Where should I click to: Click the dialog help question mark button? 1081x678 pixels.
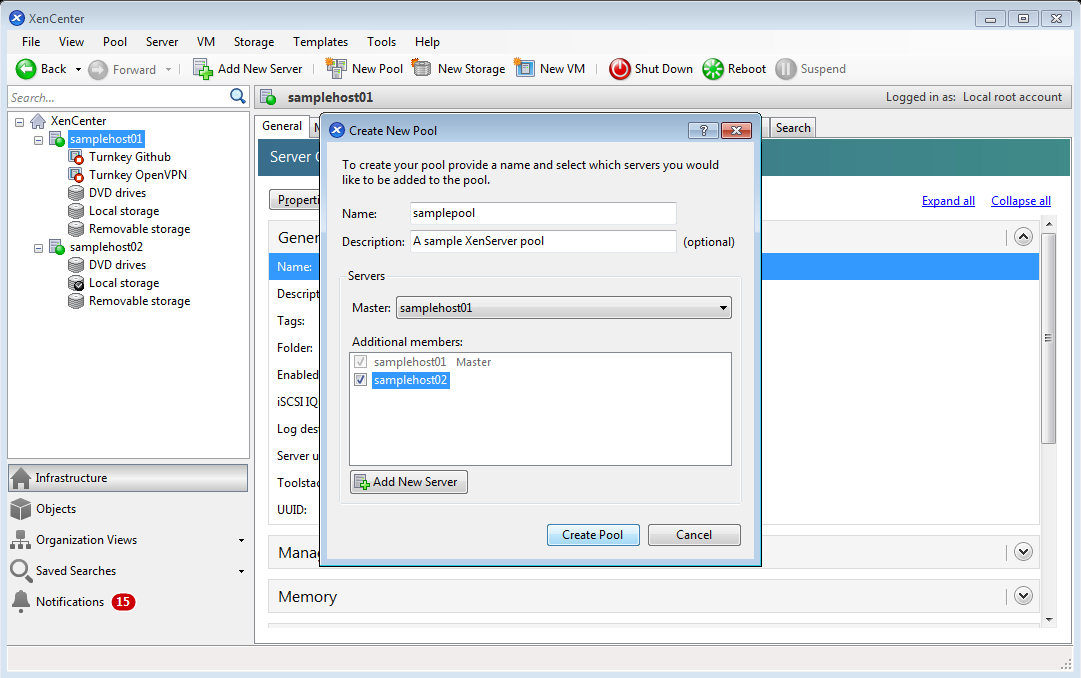[x=703, y=130]
